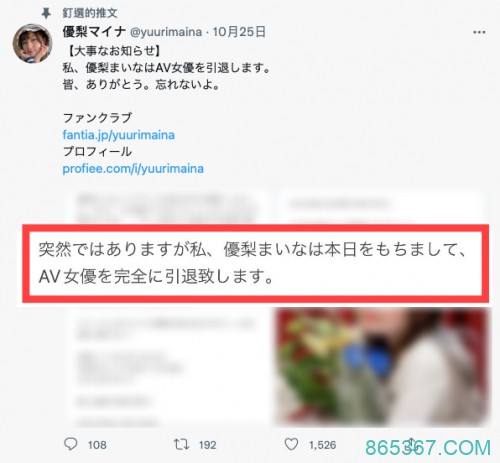The image size is (500, 463).
Task: Click the display name 優梨マイナ
Action: 94,32
